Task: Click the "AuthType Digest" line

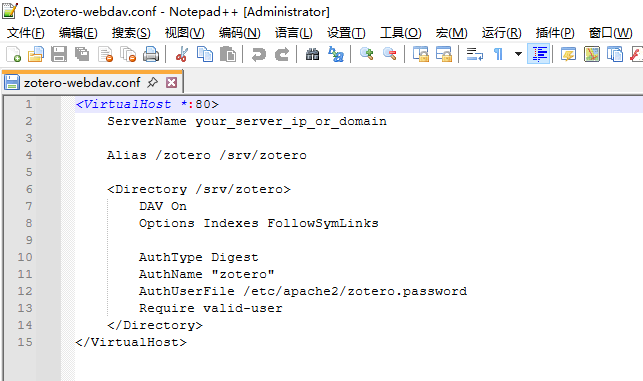Action: click(x=198, y=257)
